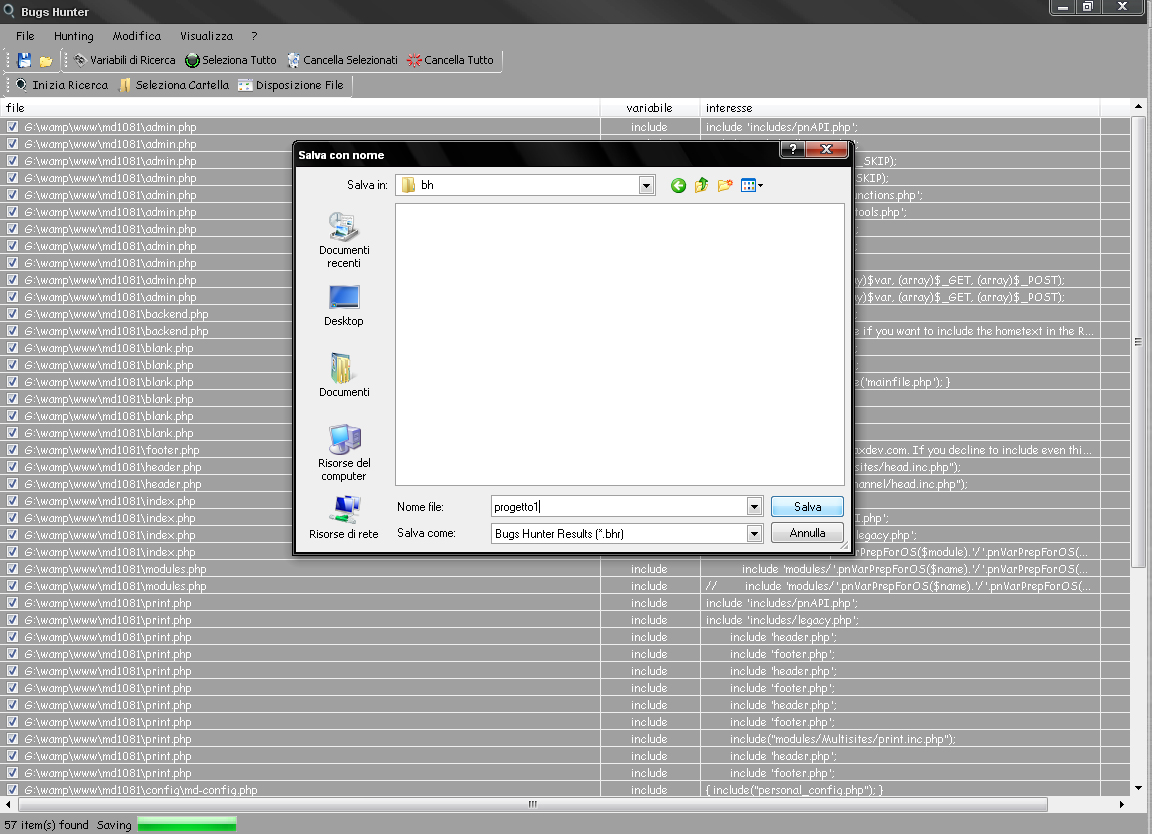Toggle checkbox for commented-out modules.php row

tap(12, 586)
